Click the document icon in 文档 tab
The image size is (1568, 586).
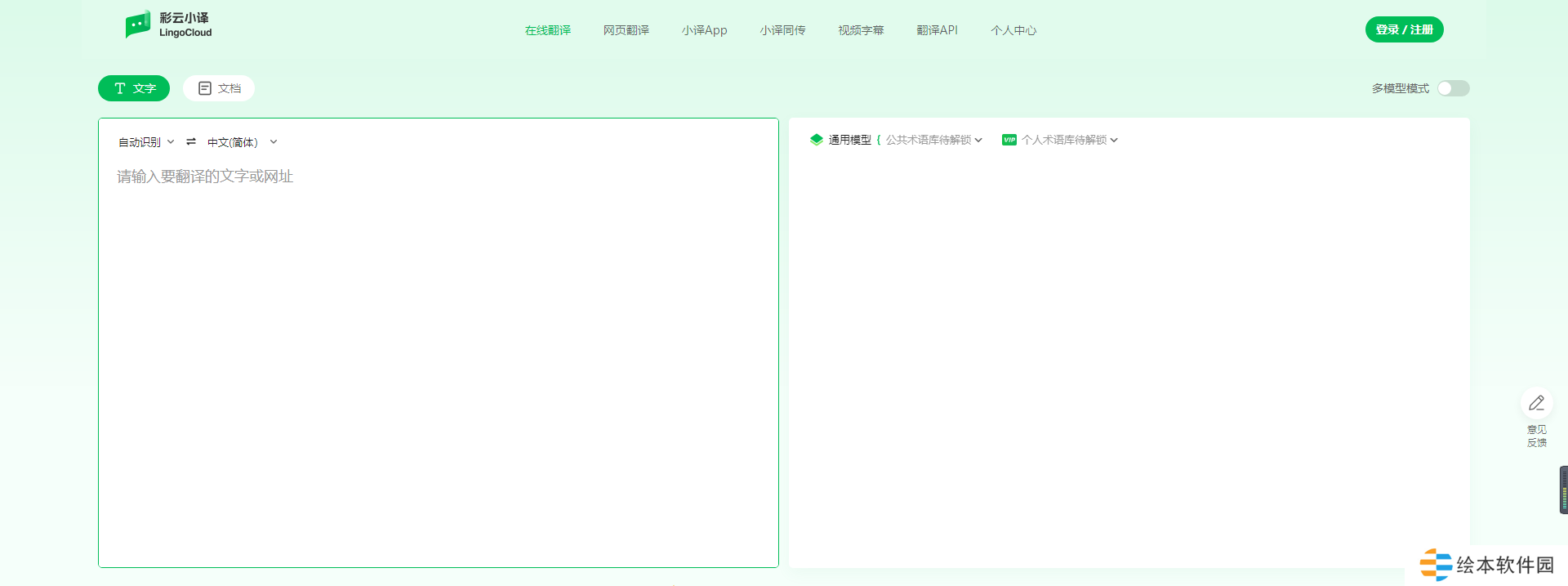tap(205, 88)
